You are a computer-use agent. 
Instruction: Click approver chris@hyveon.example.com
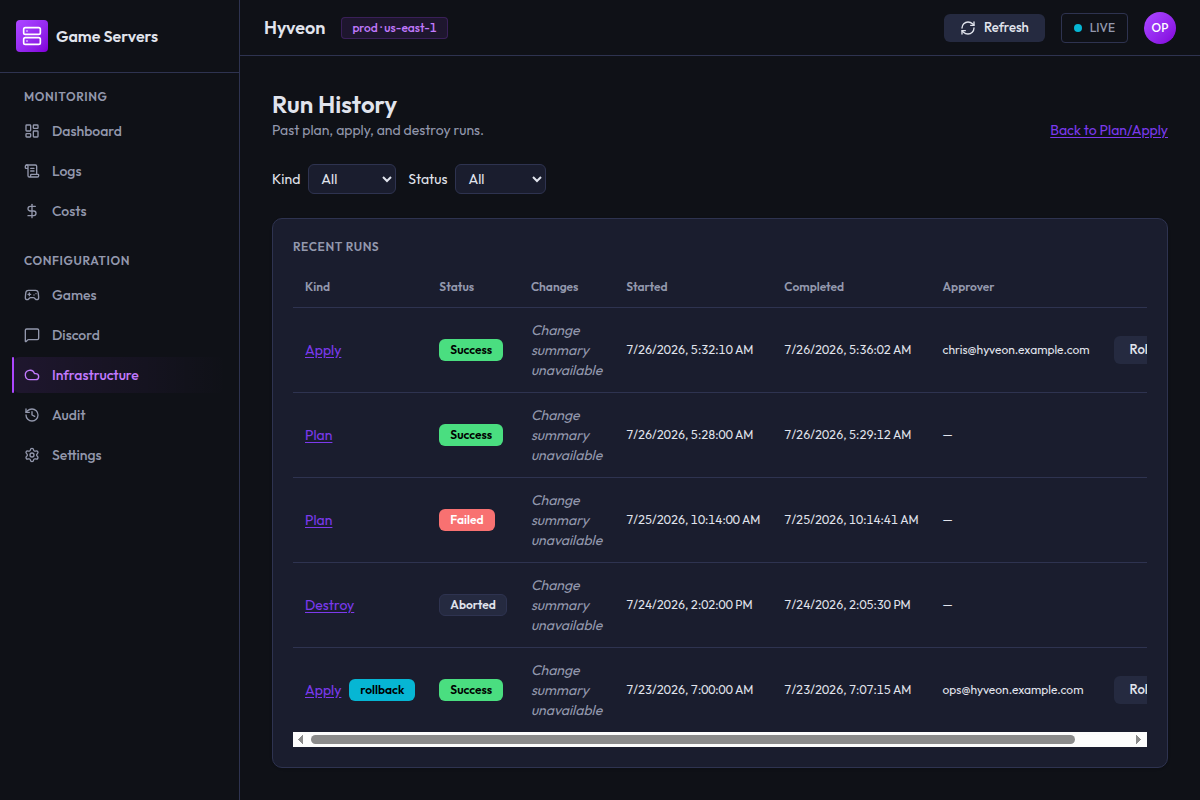tap(1016, 350)
